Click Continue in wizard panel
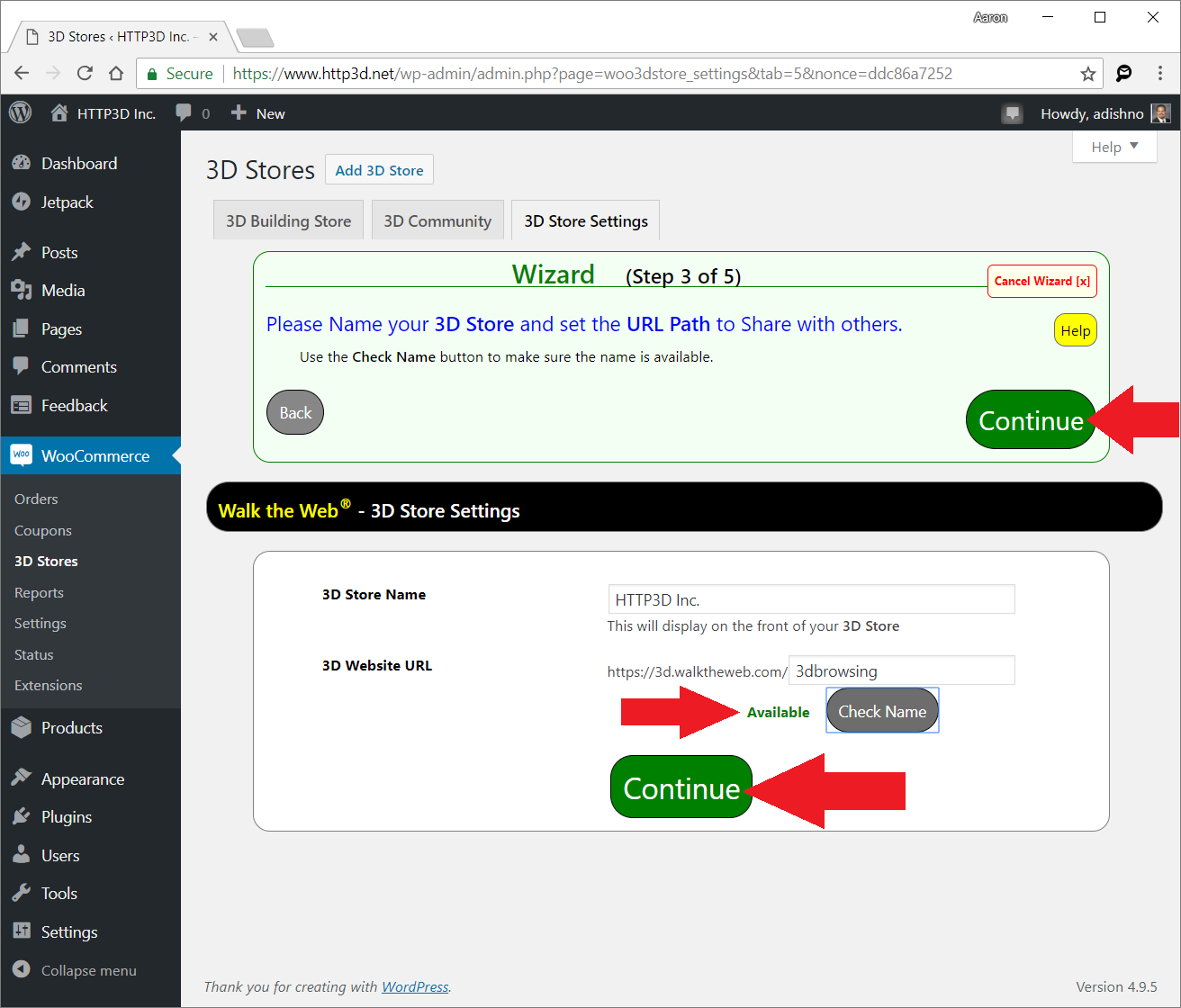Viewport: 1181px width, 1008px height. point(1031,420)
